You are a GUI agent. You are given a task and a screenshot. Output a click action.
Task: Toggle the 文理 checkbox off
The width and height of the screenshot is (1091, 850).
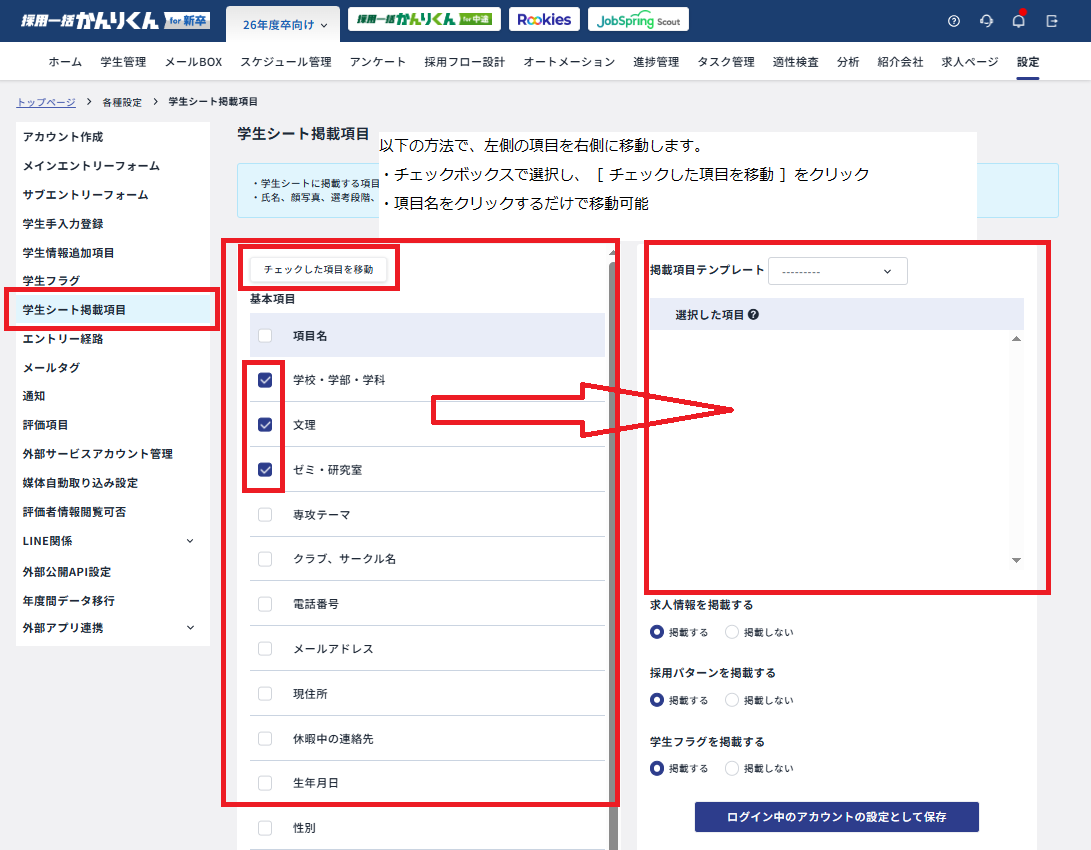tap(264, 424)
